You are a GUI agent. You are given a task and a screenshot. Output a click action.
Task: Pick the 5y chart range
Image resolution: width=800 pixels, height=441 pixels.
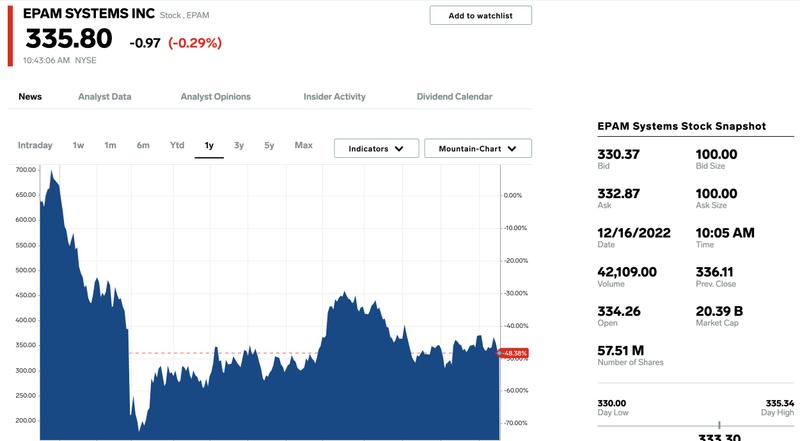[269, 145]
